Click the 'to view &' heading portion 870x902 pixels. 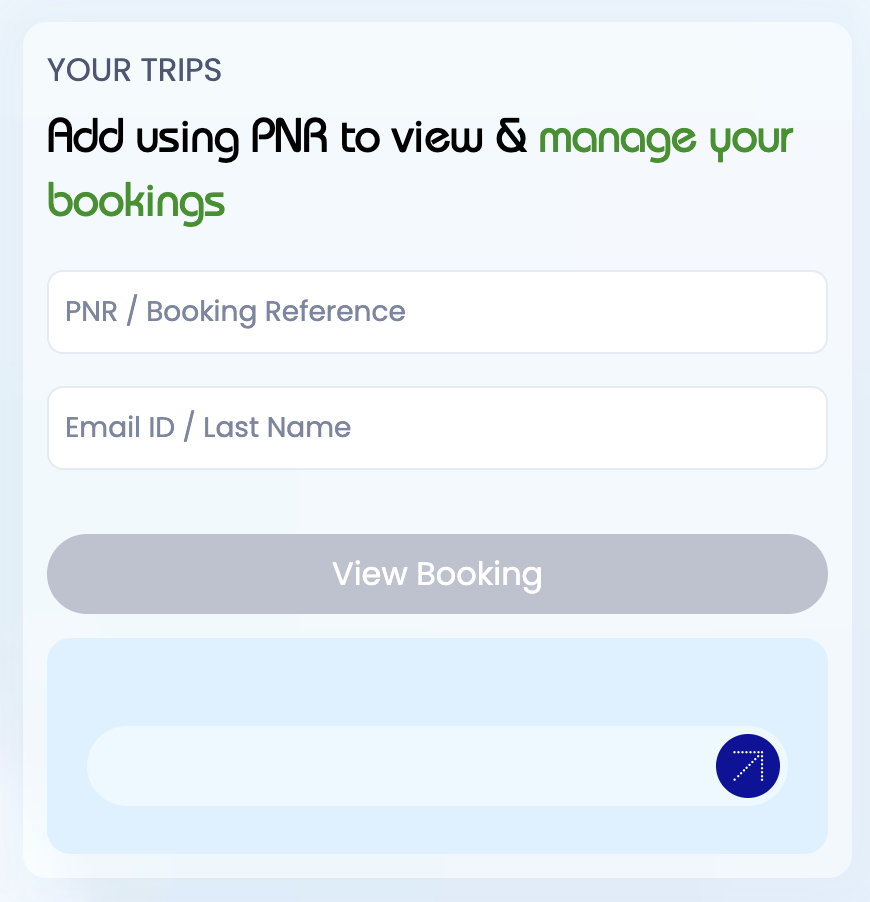[x=433, y=138]
